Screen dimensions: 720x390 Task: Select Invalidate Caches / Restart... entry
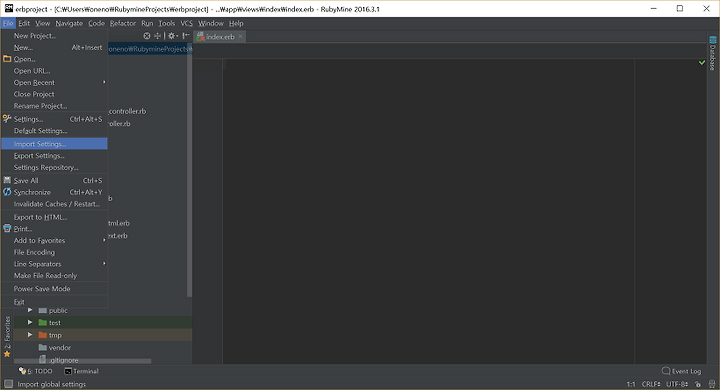54,204
